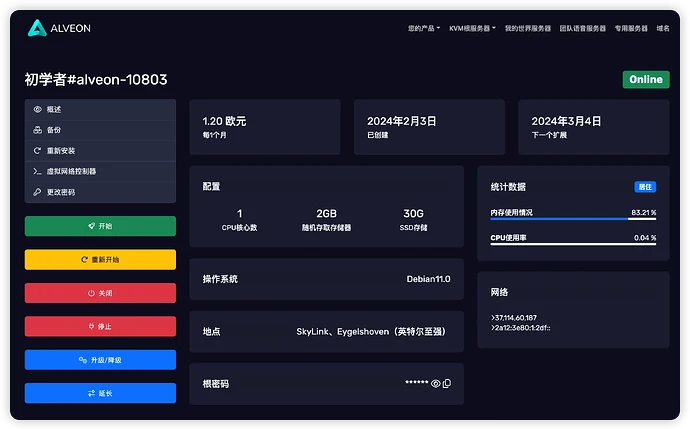Open 团队语音服务器 nav item

583,28
